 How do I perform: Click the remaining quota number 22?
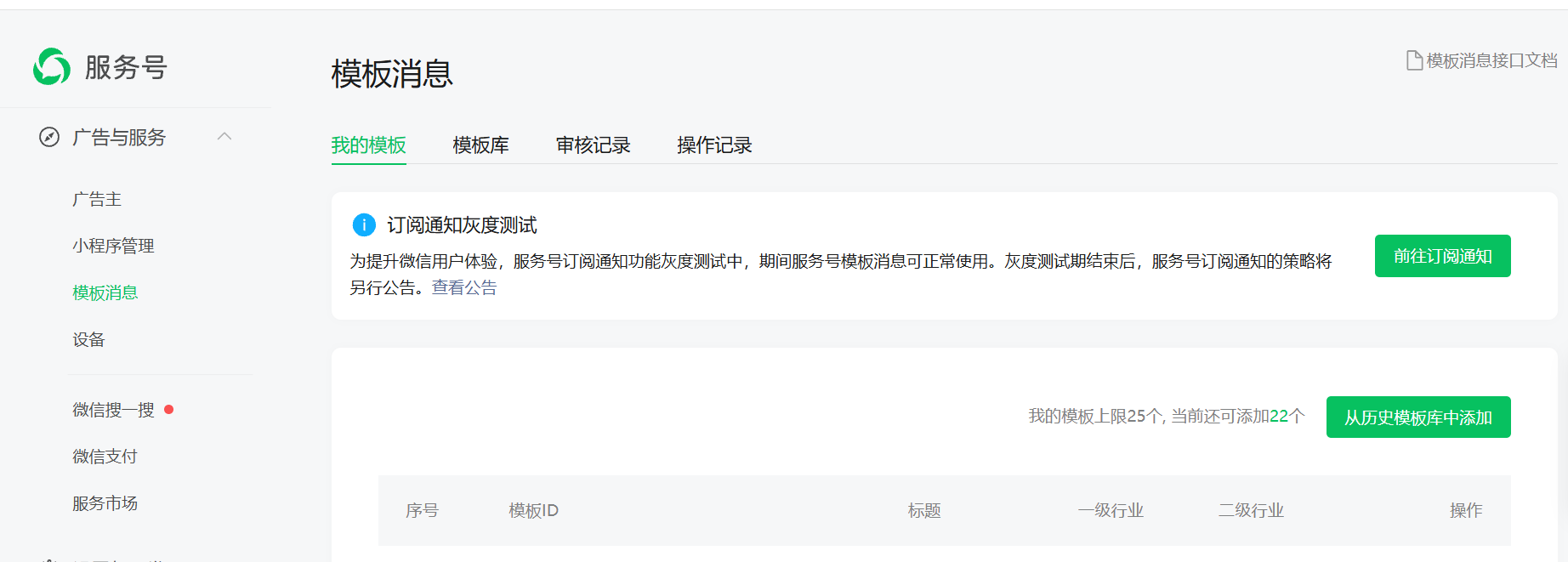[1279, 416]
